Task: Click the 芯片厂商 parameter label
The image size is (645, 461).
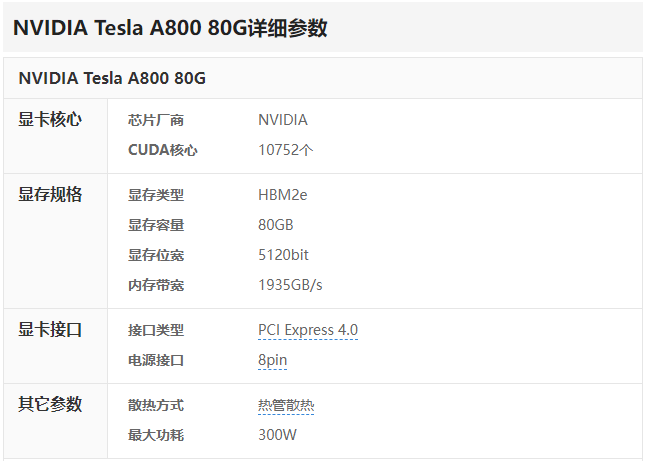Action: click(155, 120)
